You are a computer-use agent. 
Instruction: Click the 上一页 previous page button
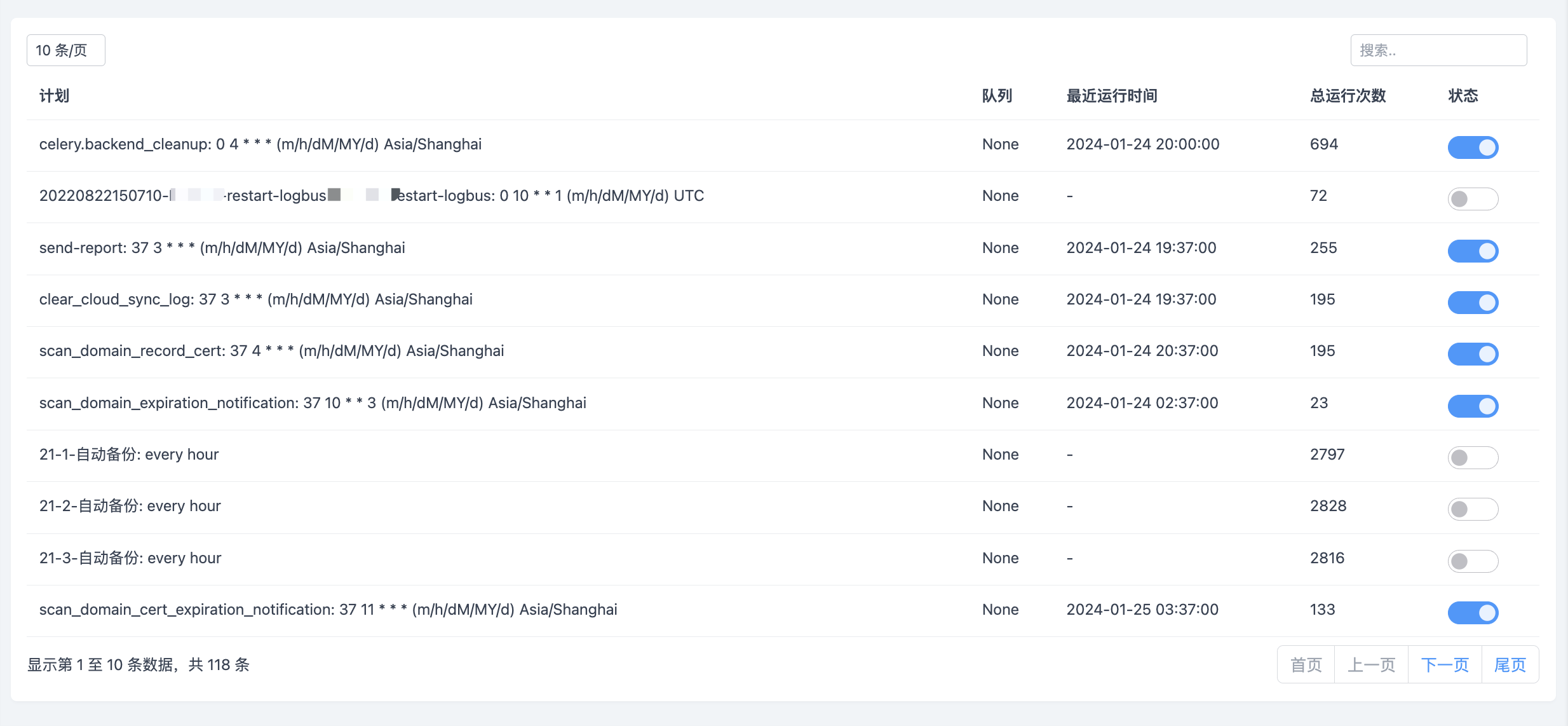tap(1371, 665)
